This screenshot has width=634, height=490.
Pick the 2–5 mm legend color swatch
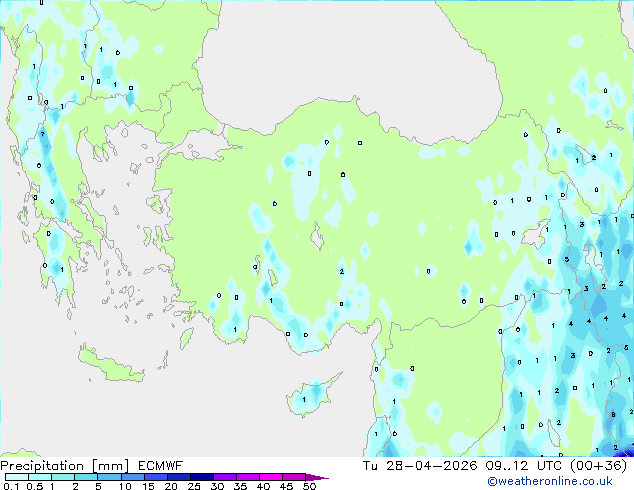click(x=86, y=477)
